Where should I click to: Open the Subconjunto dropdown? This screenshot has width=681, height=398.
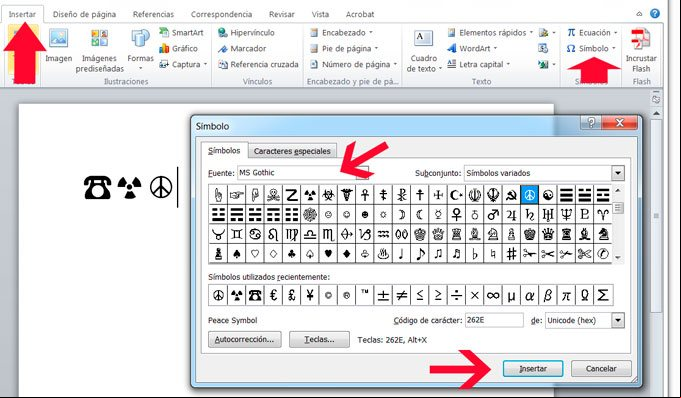(618, 173)
